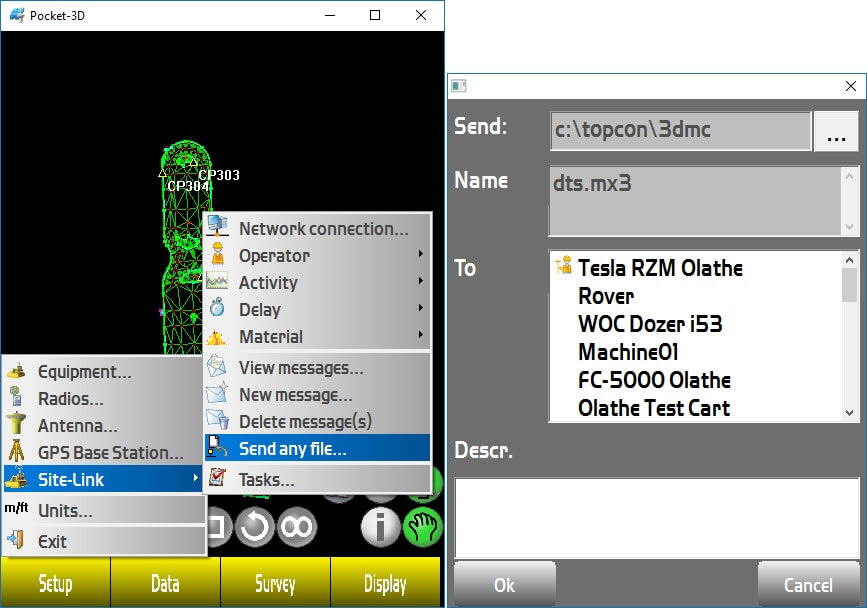Confirm send dialog with Ok

click(x=504, y=585)
